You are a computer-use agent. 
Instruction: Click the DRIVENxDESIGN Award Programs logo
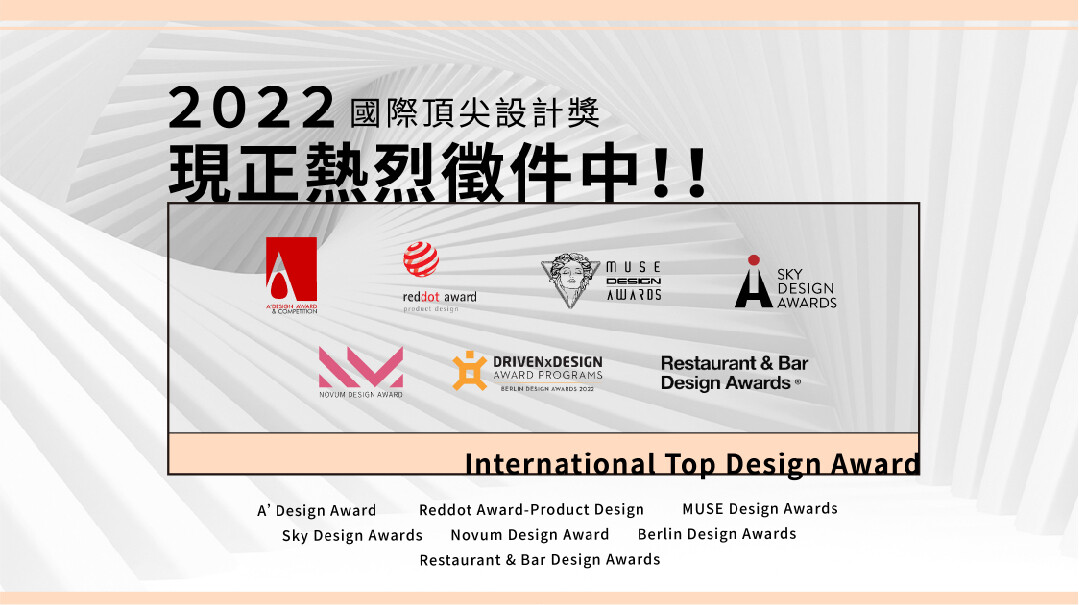[x=527, y=372]
